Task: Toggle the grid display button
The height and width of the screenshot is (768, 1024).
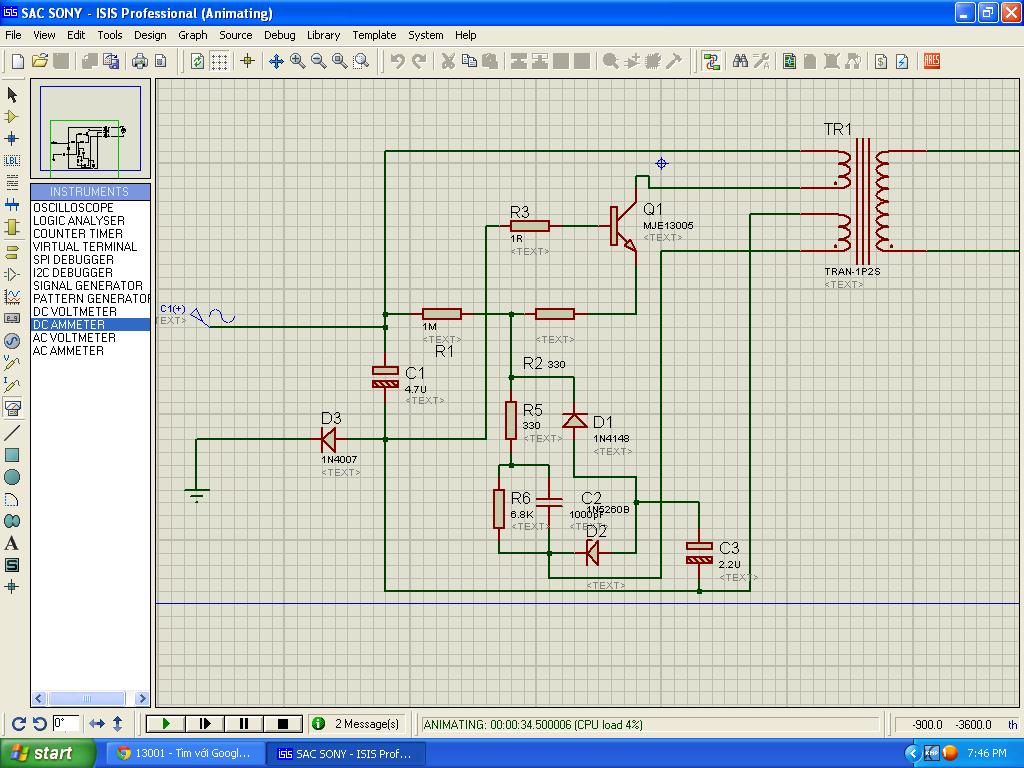Action: click(x=219, y=62)
